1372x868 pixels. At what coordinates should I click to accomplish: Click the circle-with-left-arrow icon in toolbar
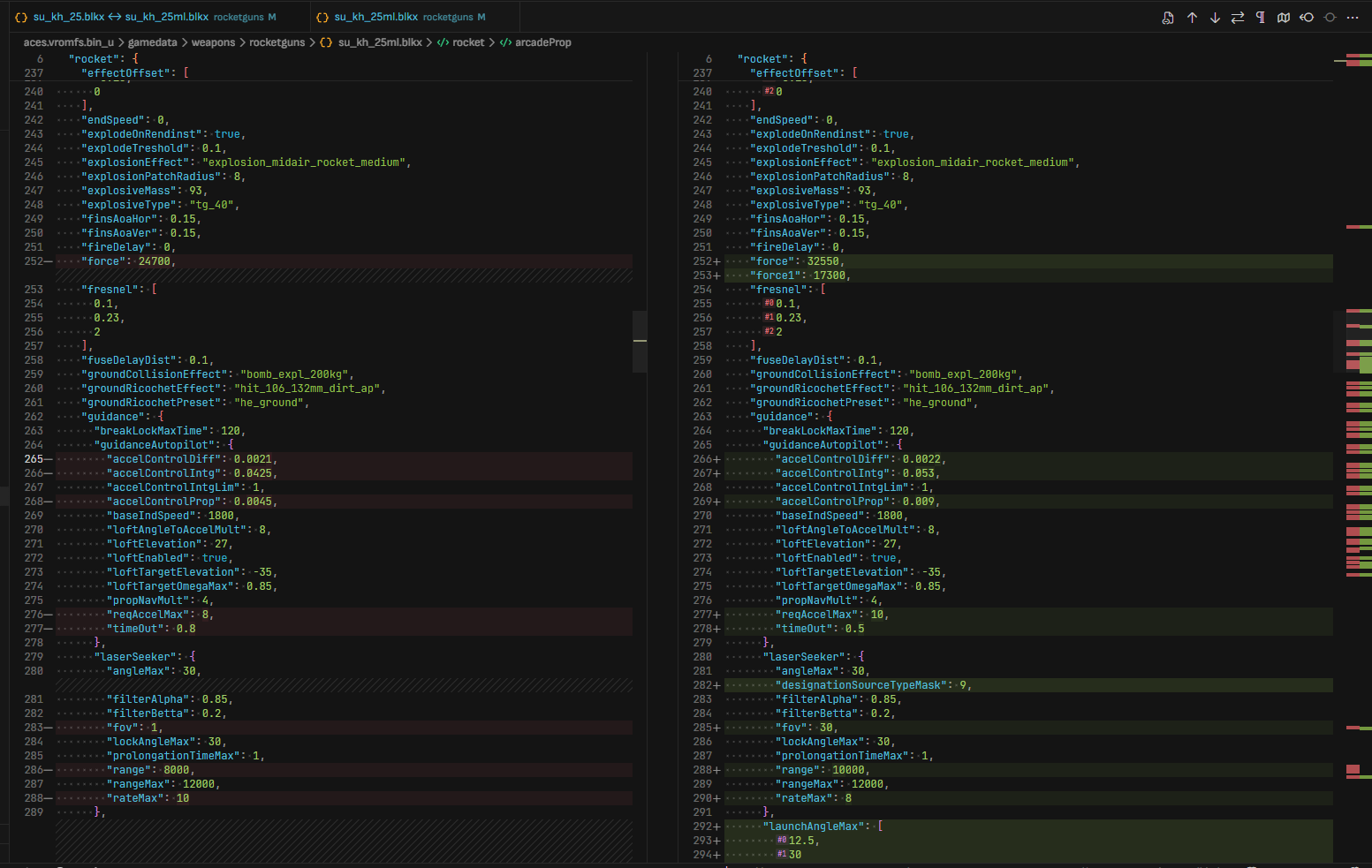coord(1307,18)
